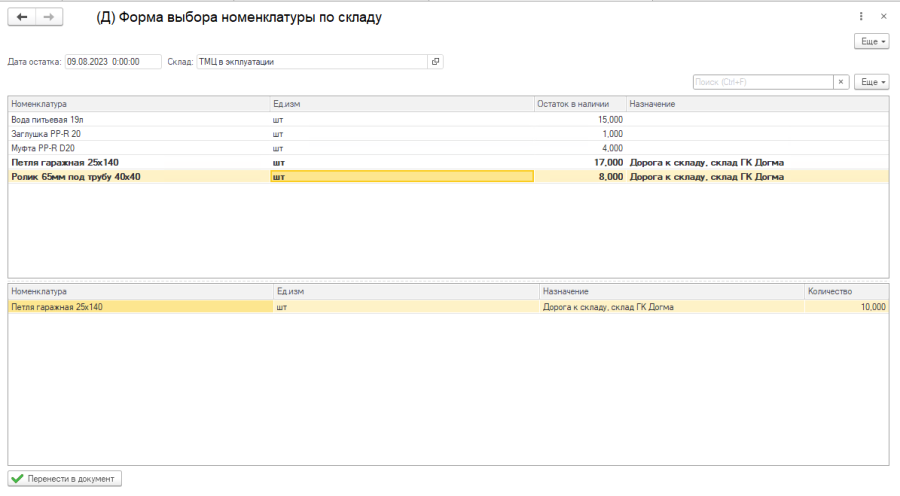Click the Остаток в наличии column header
This screenshot has height=496, width=900.
click(579, 104)
